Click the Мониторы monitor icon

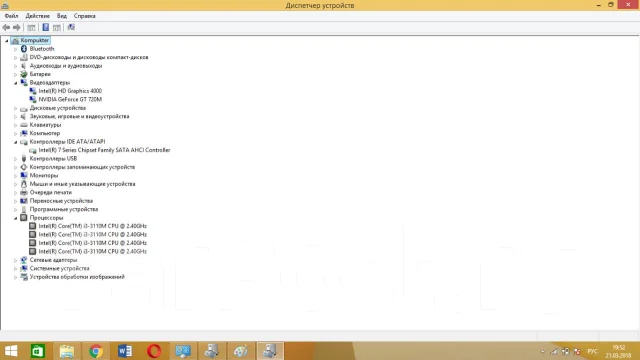[x=24, y=176]
